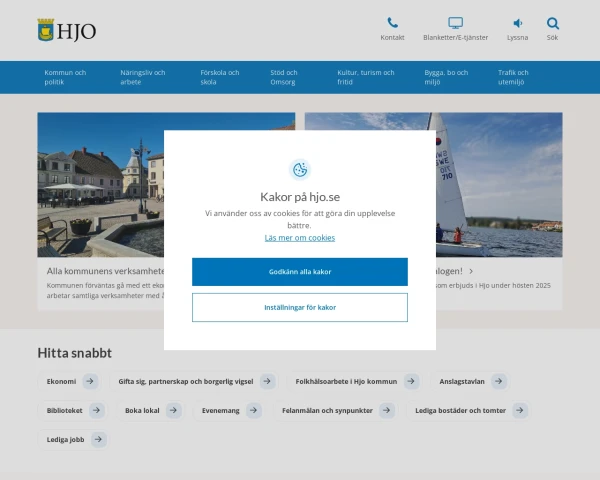Expand the Kultur, turism och fritid menu
Viewport: 600px width, 480px height.
coord(366,77)
